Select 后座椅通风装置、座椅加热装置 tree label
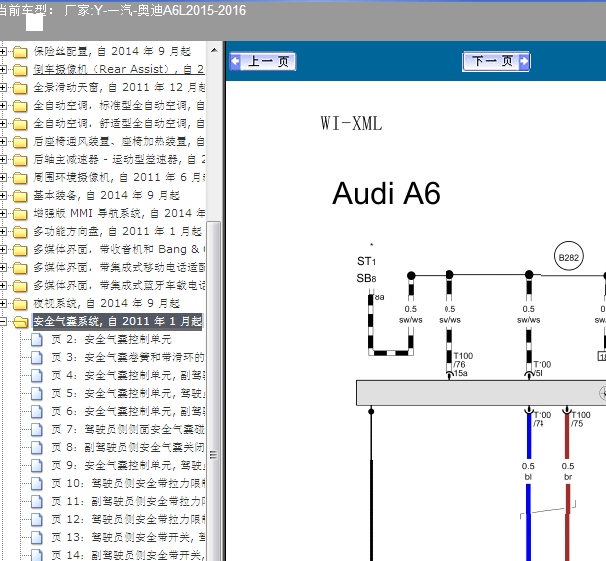The image size is (606, 561). click(x=119, y=141)
